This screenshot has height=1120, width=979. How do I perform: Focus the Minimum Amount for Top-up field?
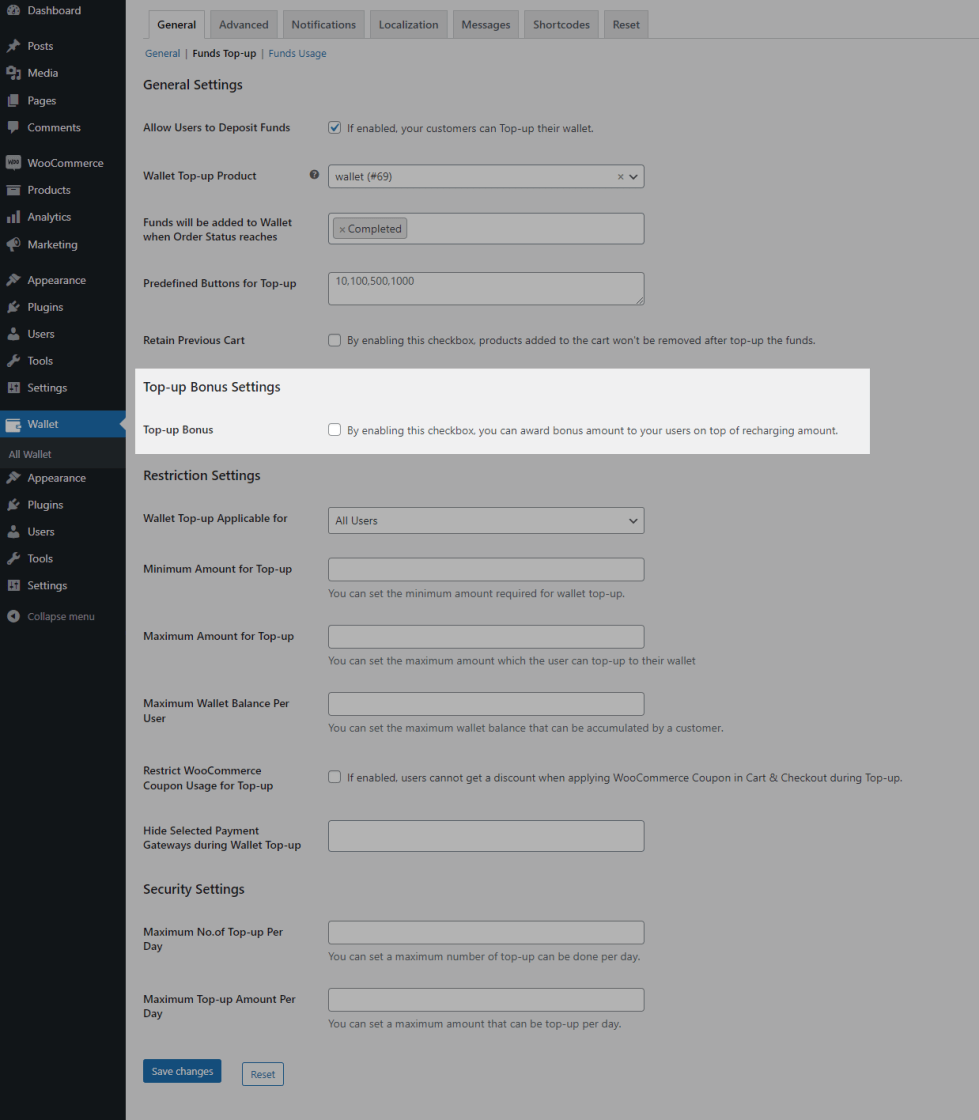(x=486, y=569)
